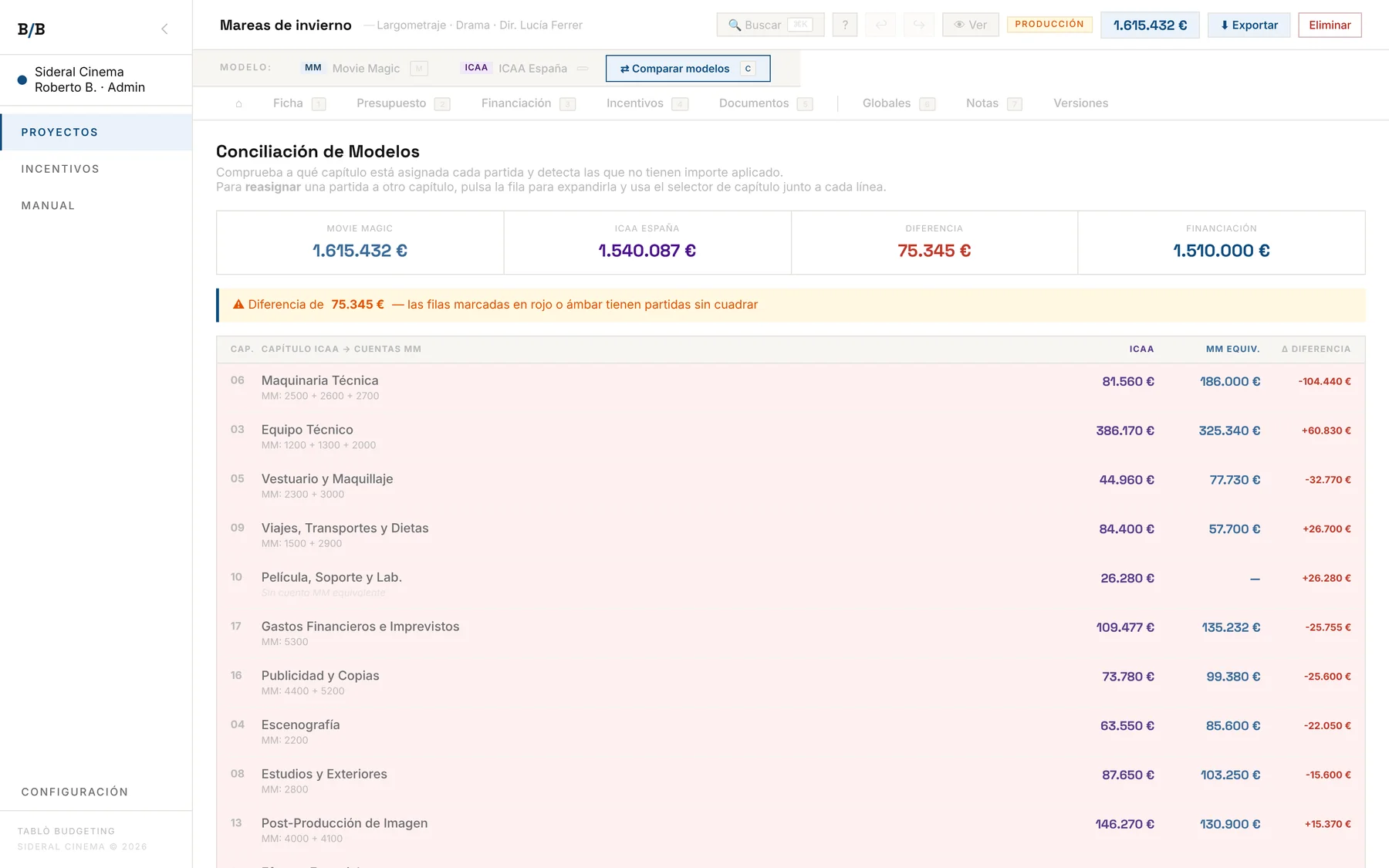Select INCENTIVOS in the sidebar
Image resolution: width=1389 pixels, height=868 pixels.
96,169
